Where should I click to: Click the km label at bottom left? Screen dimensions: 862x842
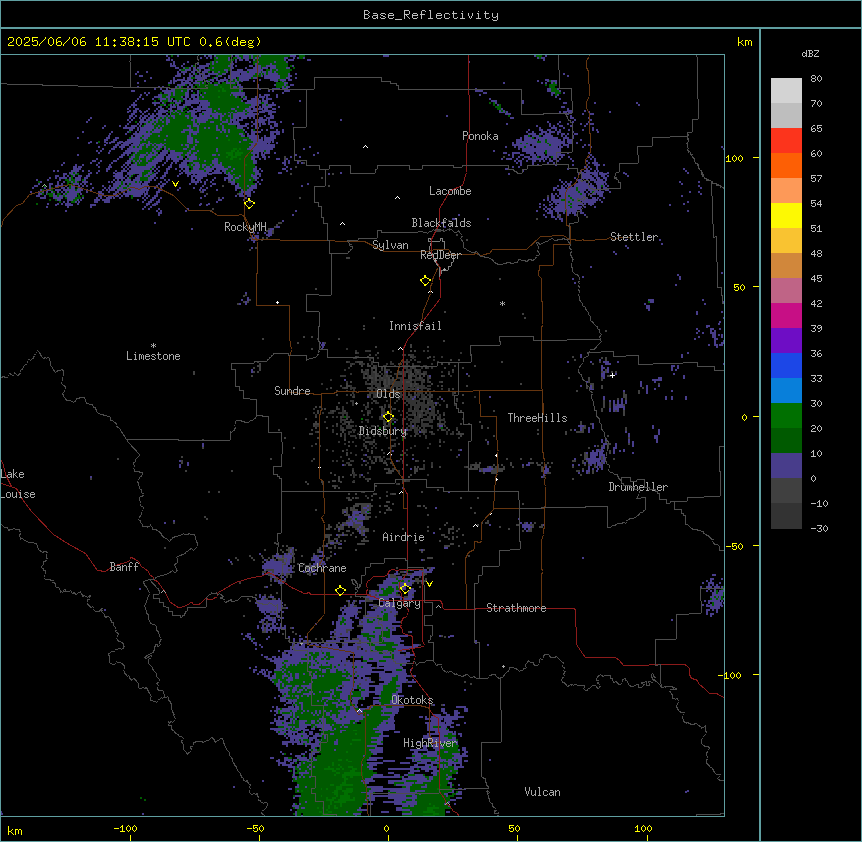15,831
